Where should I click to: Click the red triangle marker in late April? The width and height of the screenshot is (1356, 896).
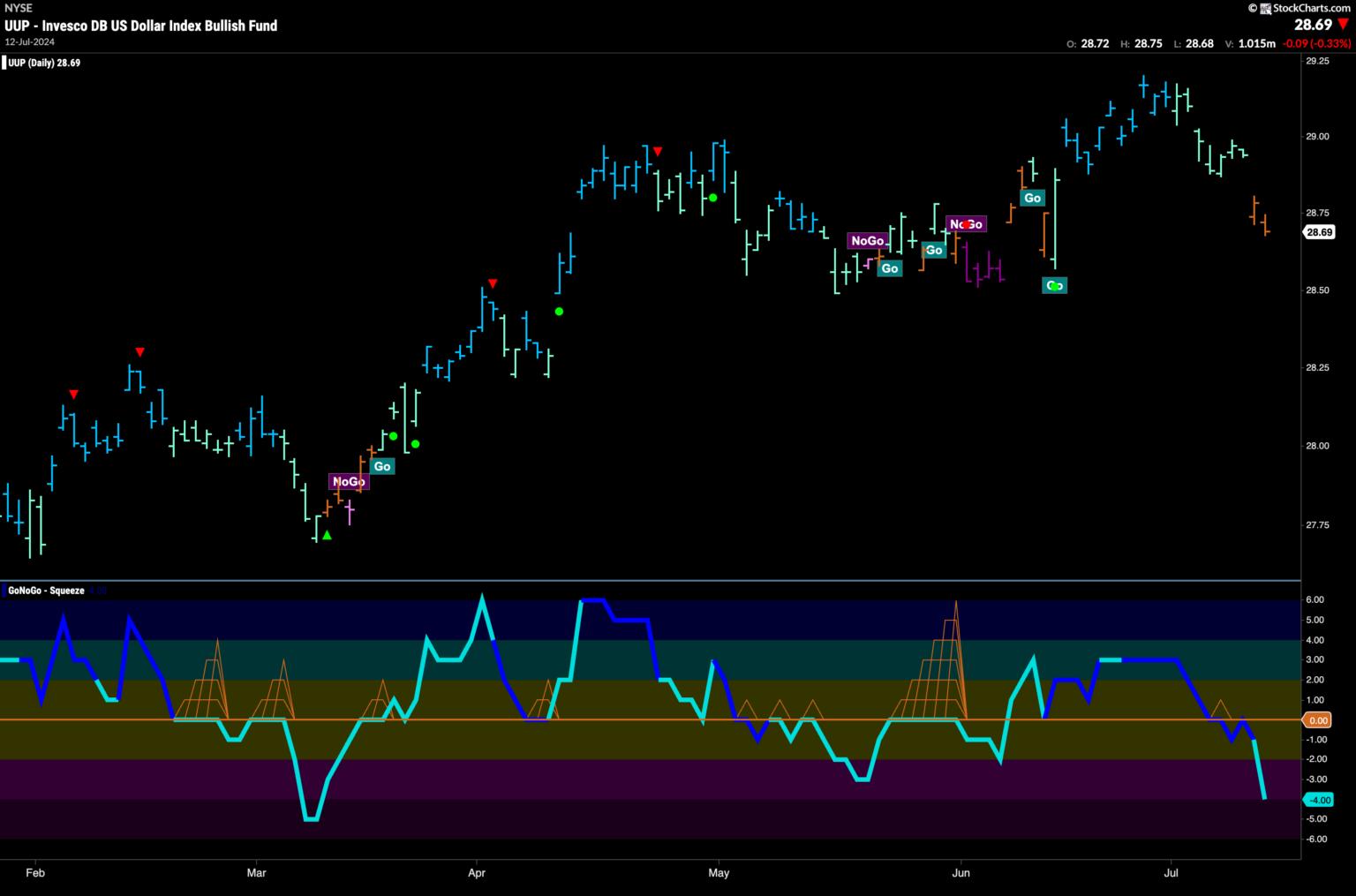pyautogui.click(x=658, y=152)
